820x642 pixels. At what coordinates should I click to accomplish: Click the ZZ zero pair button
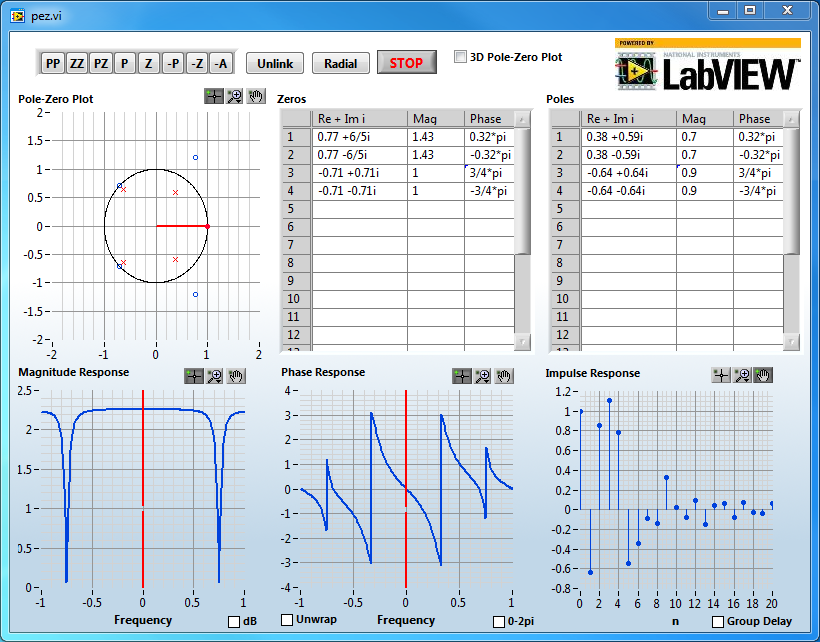[77, 63]
